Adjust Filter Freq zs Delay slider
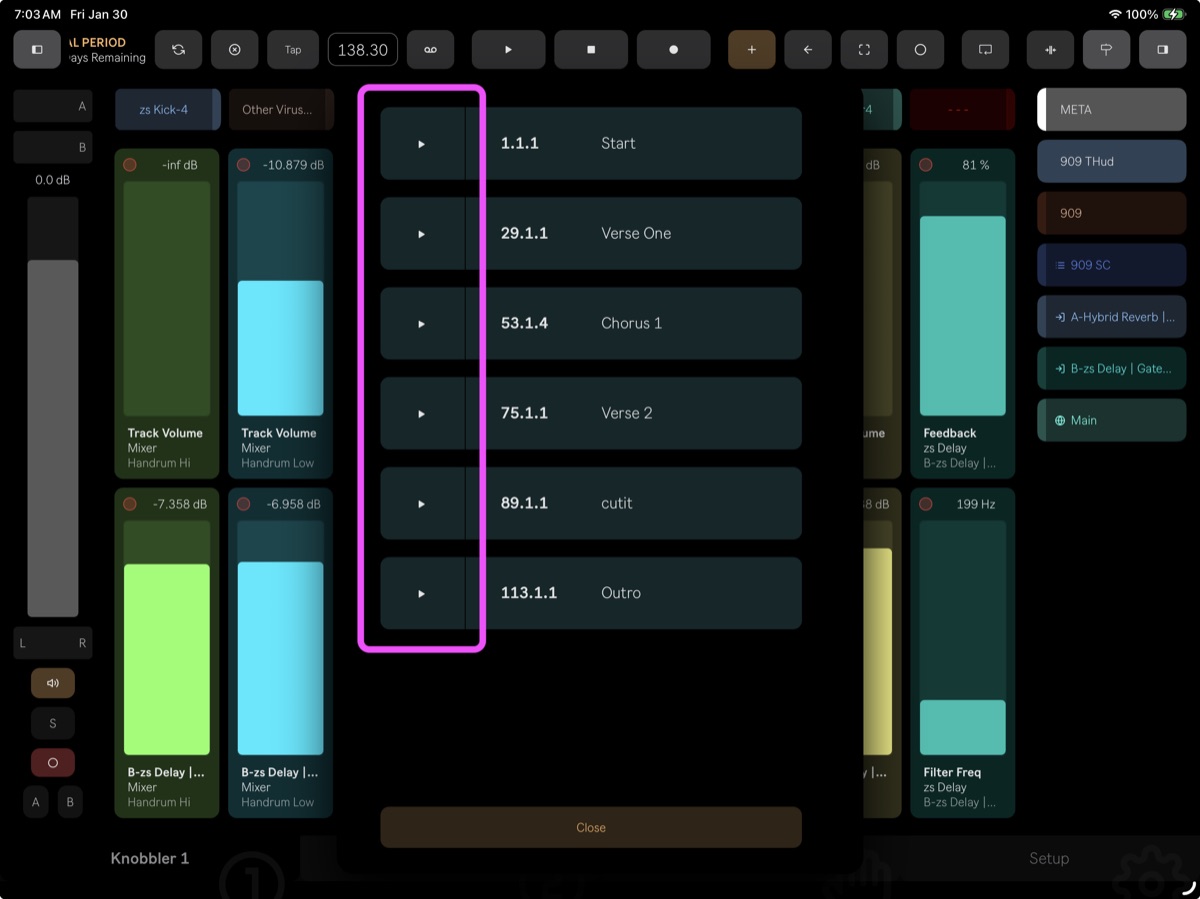 point(963,638)
